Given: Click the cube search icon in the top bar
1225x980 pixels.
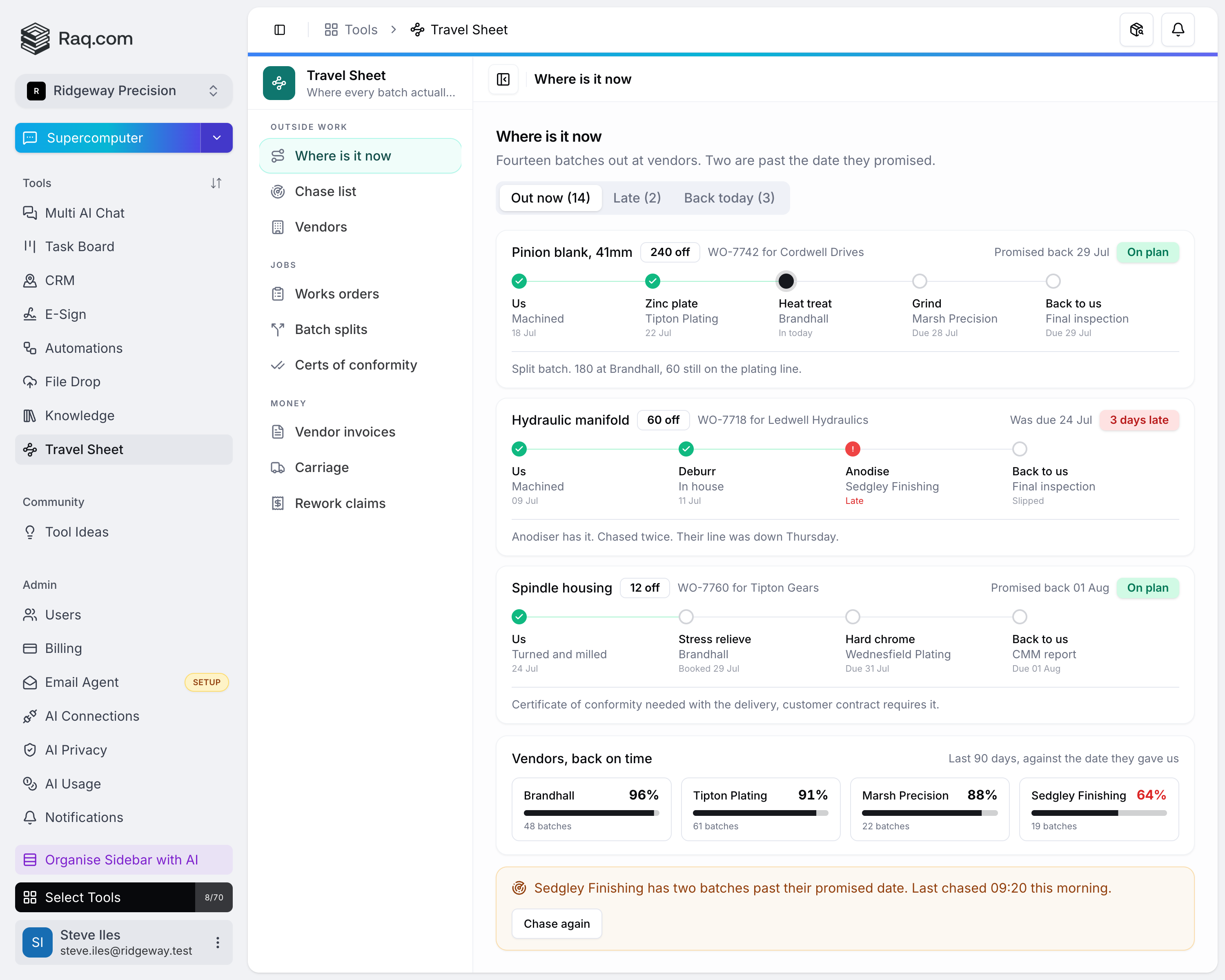Looking at the screenshot, I should 1136,29.
